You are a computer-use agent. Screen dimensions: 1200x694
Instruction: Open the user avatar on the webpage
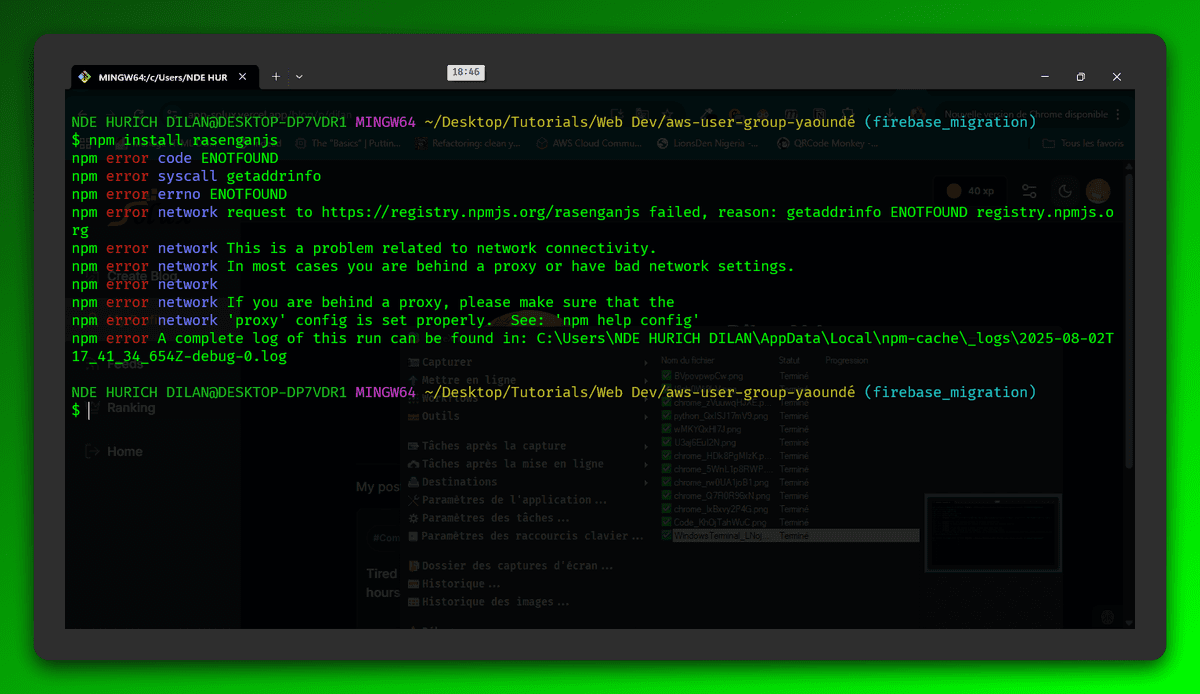[1098, 191]
